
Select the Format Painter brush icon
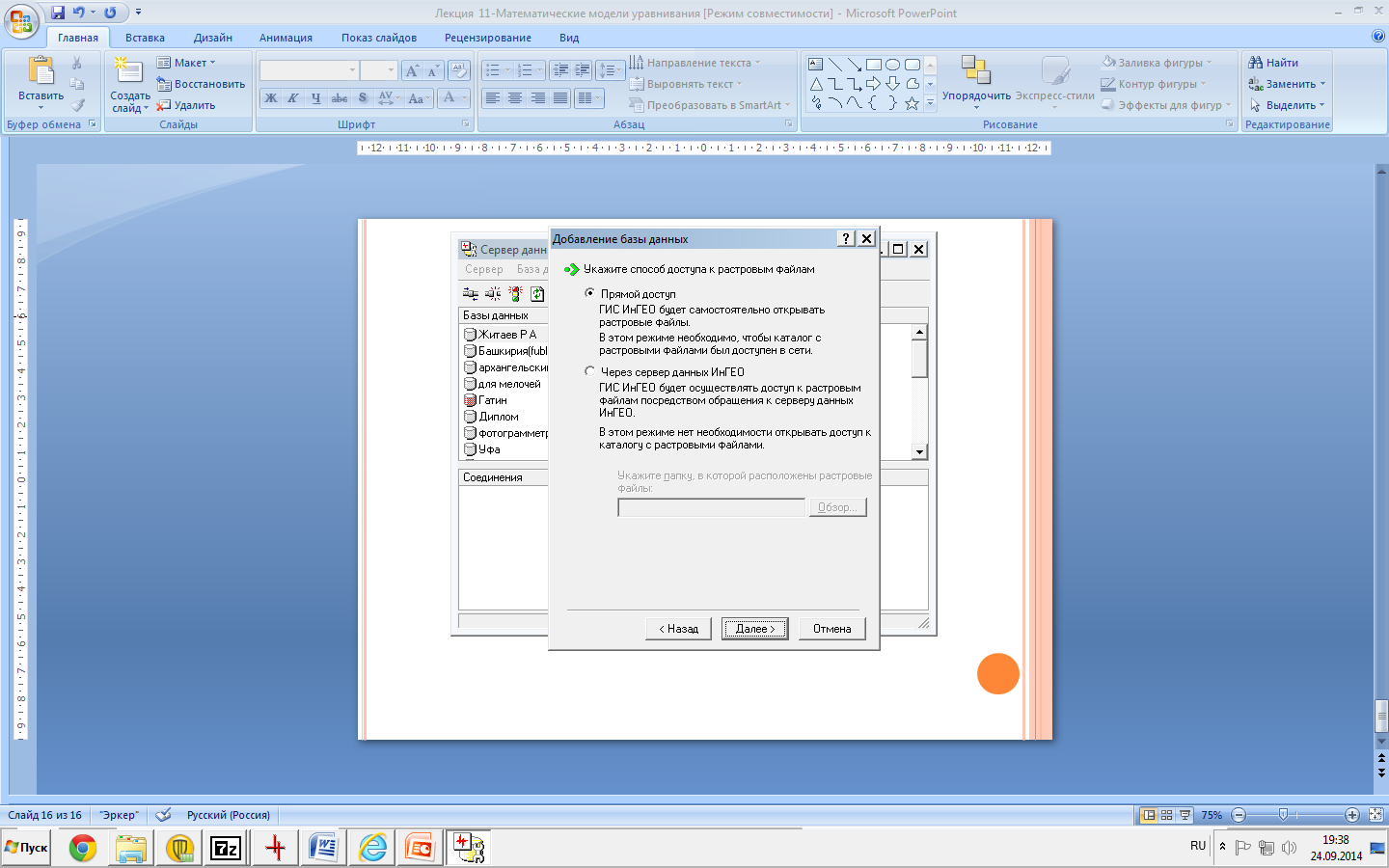pyautogui.click(x=77, y=105)
